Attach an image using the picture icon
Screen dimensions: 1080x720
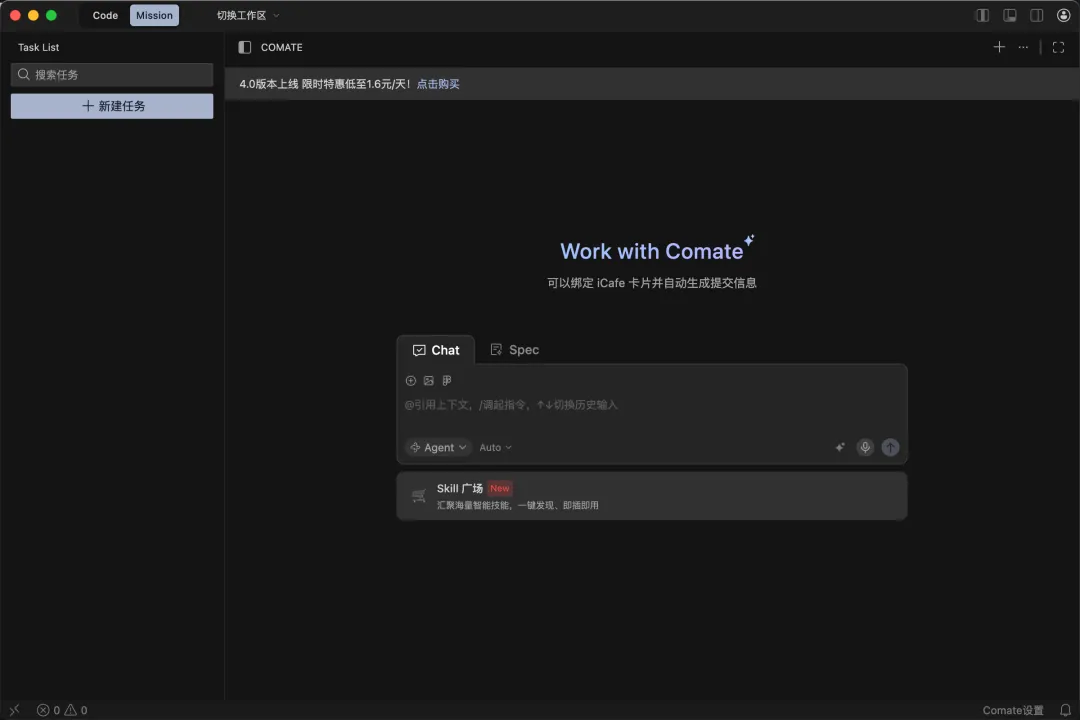coord(428,380)
